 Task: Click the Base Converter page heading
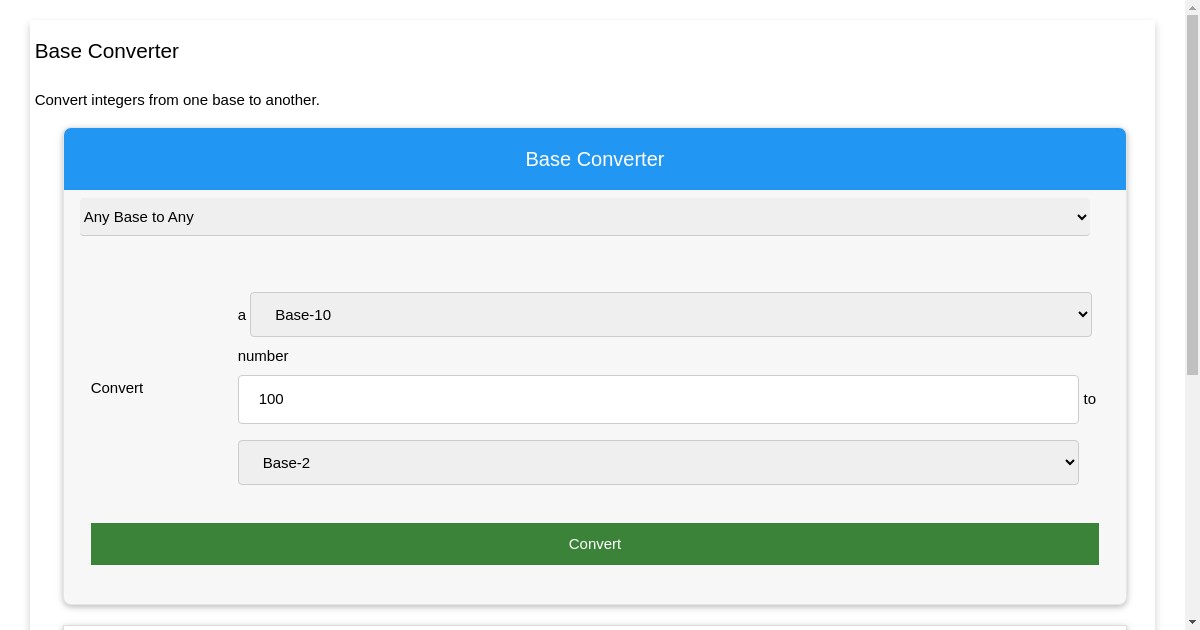coord(106,51)
